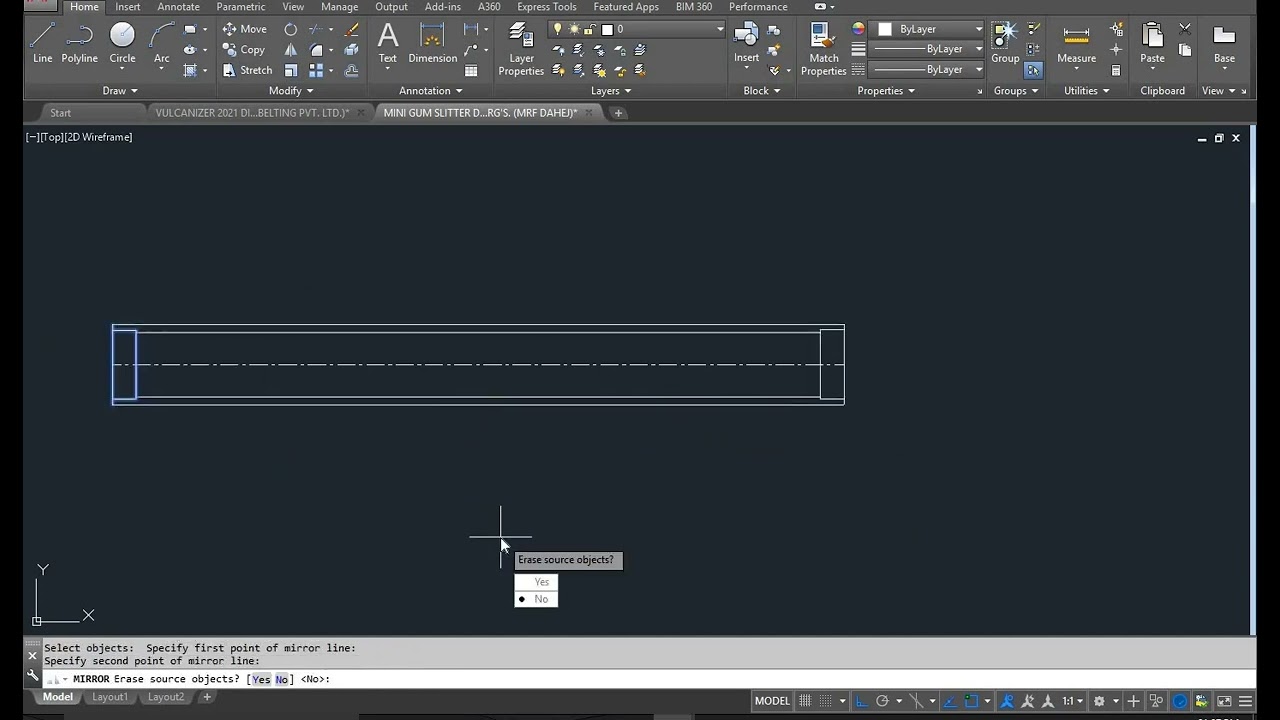1280x720 pixels.
Task: Open the Annotate ribbon tab
Action: click(x=178, y=7)
